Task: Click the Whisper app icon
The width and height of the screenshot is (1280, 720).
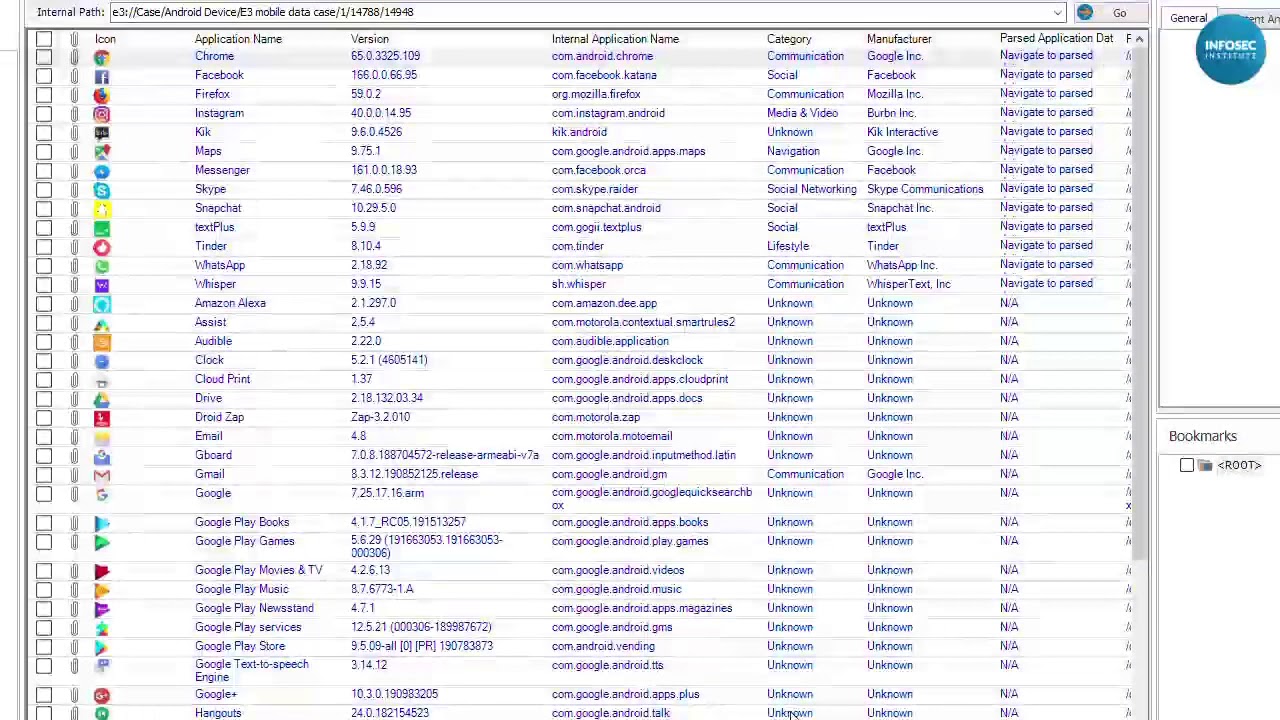Action: click(x=101, y=285)
